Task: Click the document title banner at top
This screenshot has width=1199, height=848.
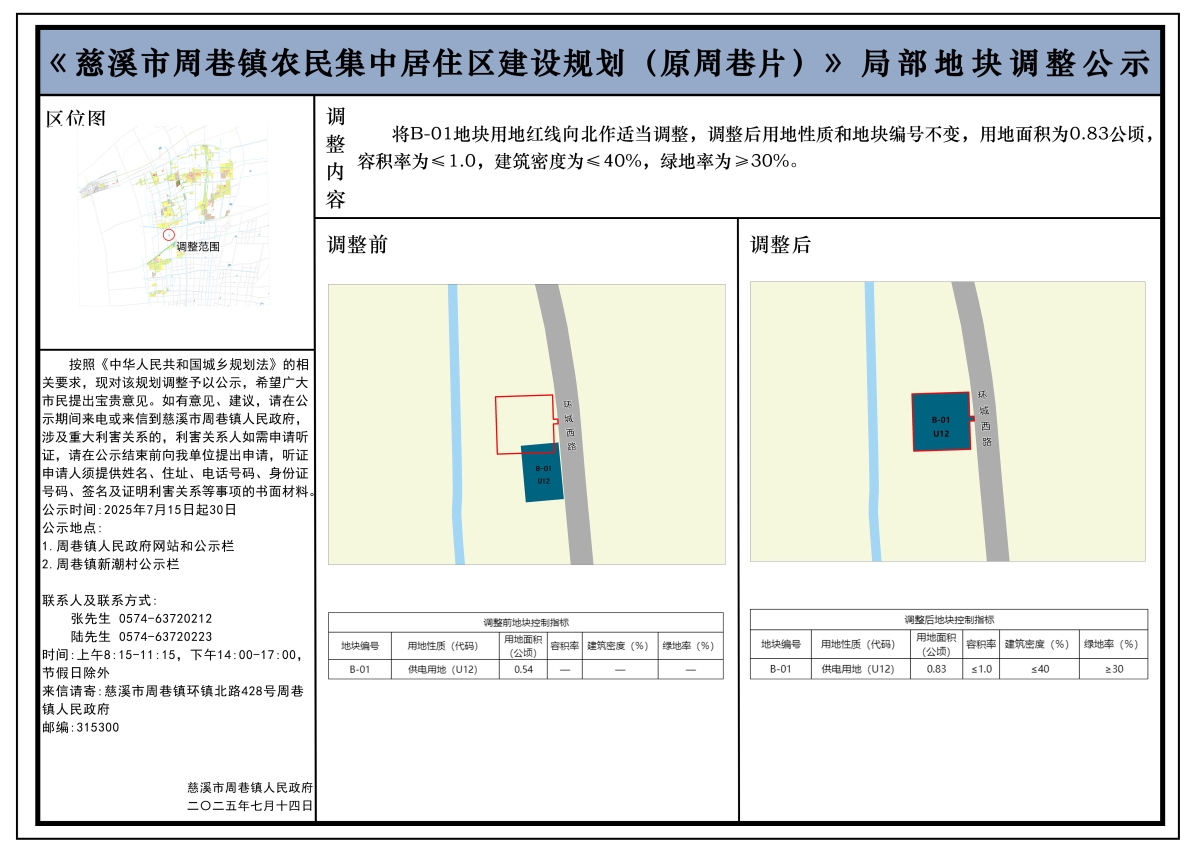Action: pyautogui.click(x=599, y=63)
